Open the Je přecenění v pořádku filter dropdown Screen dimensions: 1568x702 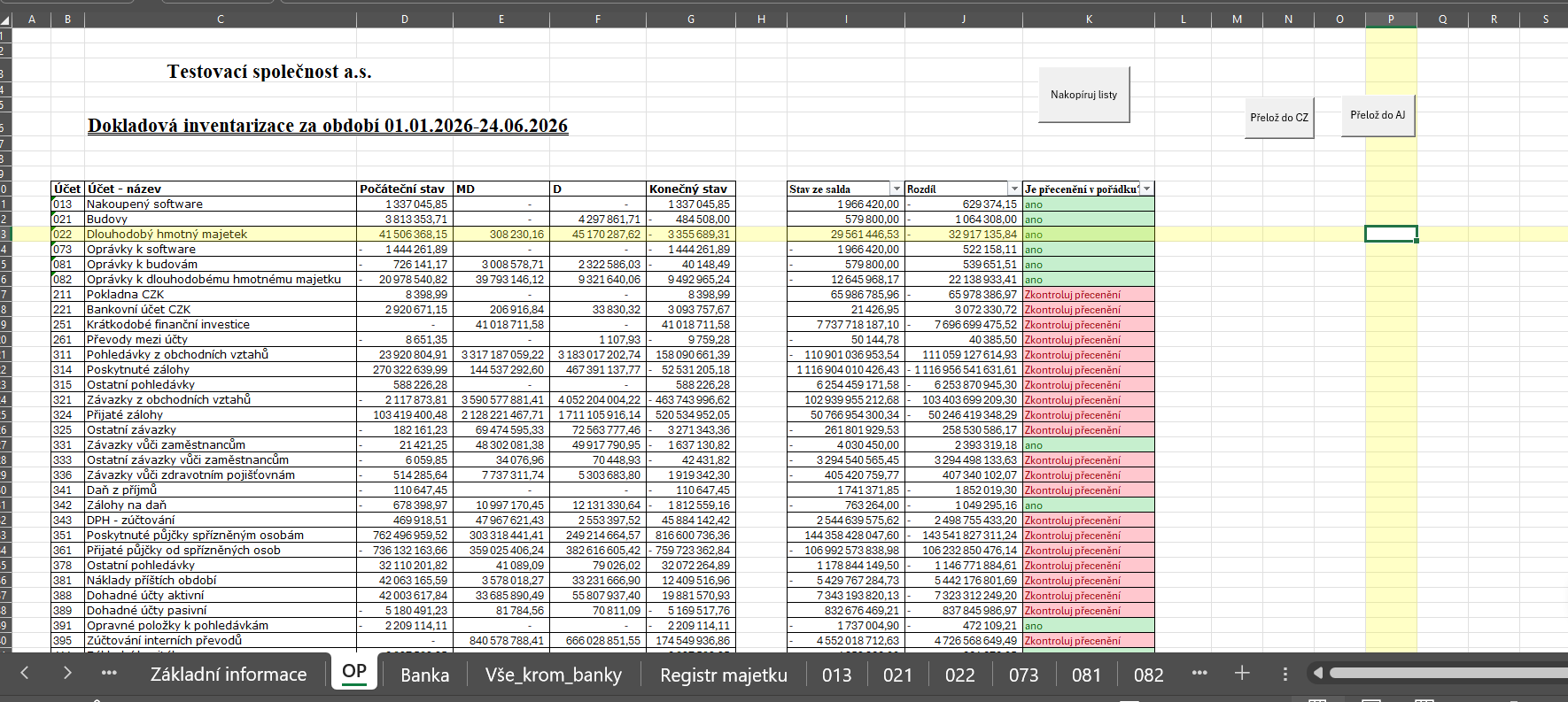tap(1147, 189)
